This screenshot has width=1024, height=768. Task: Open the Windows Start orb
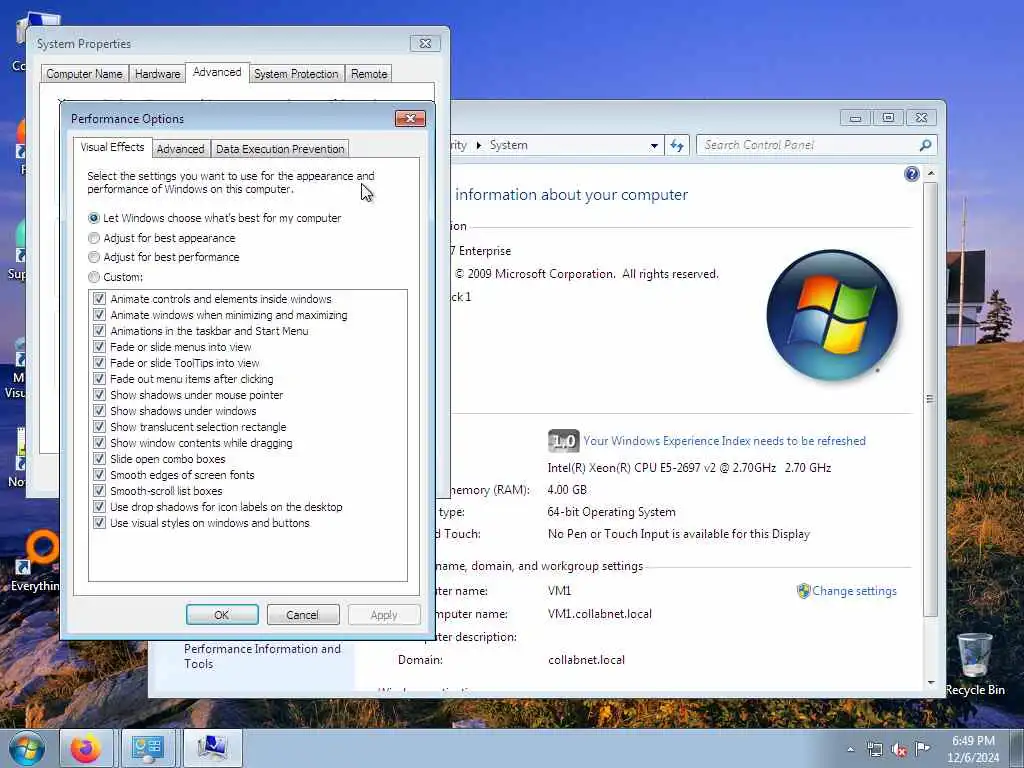[27, 749]
